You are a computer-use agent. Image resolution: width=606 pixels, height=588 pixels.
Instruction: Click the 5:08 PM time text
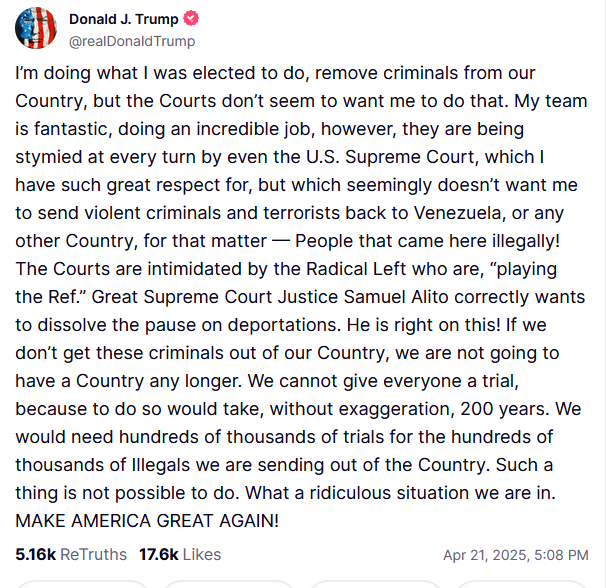click(561, 555)
